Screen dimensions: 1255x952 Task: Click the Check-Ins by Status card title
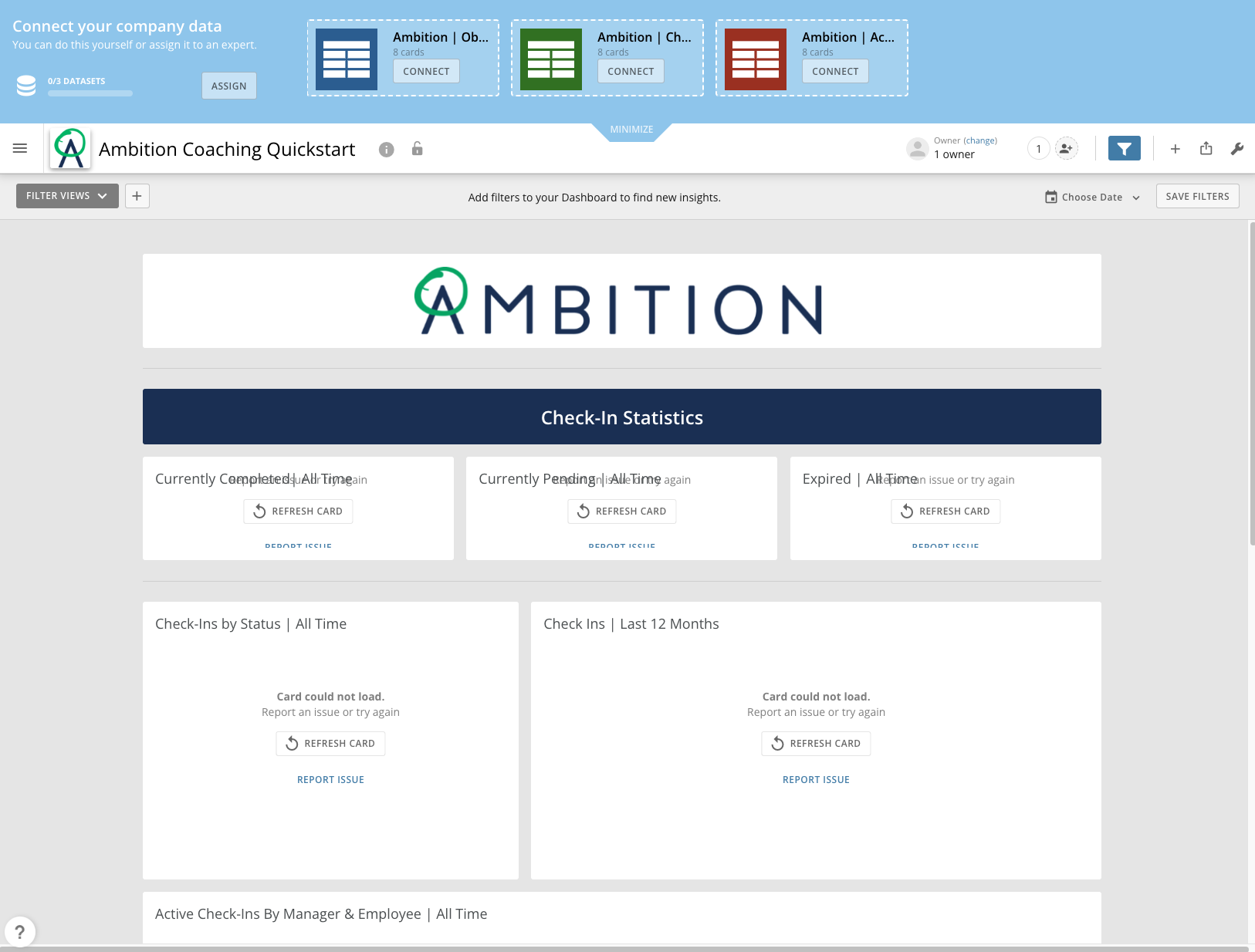pyautogui.click(x=251, y=624)
